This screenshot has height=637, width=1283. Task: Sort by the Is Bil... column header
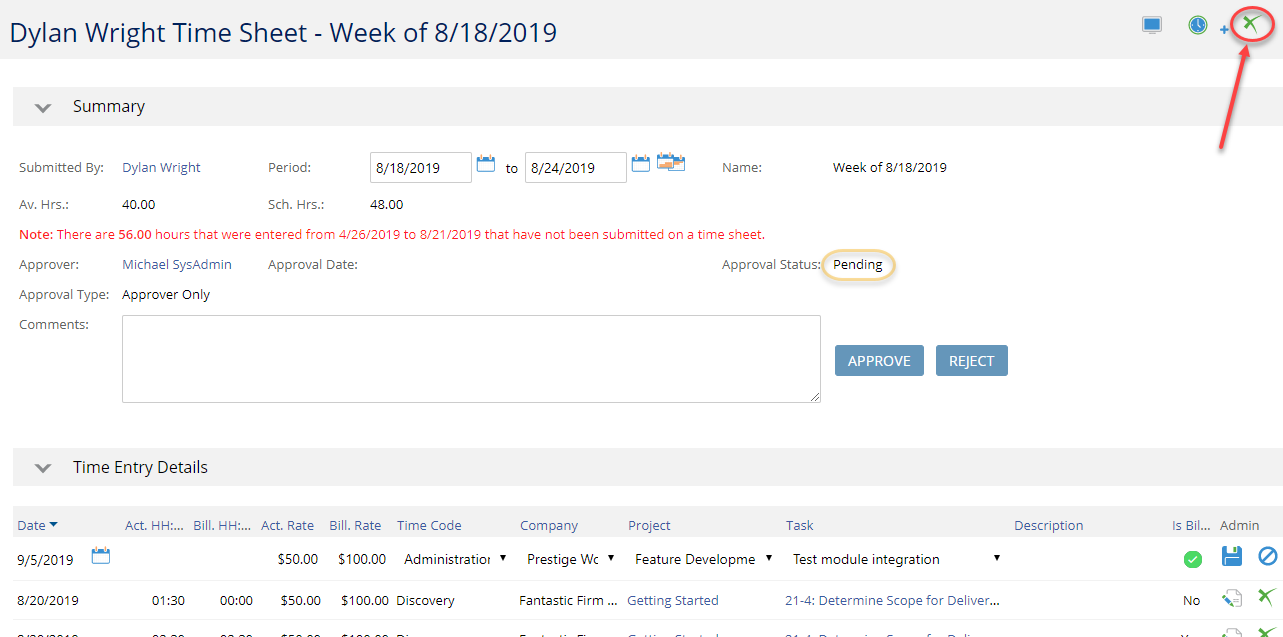pyautogui.click(x=1191, y=525)
